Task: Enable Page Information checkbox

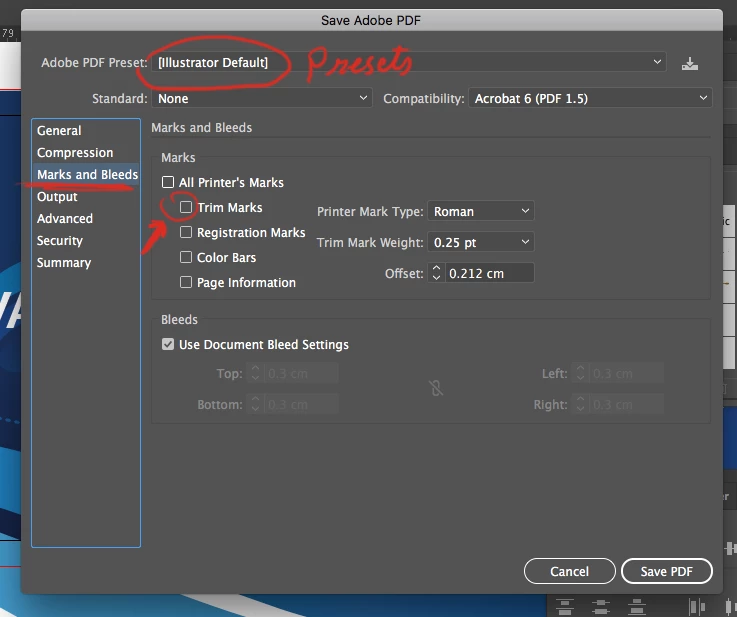Action: [186, 282]
